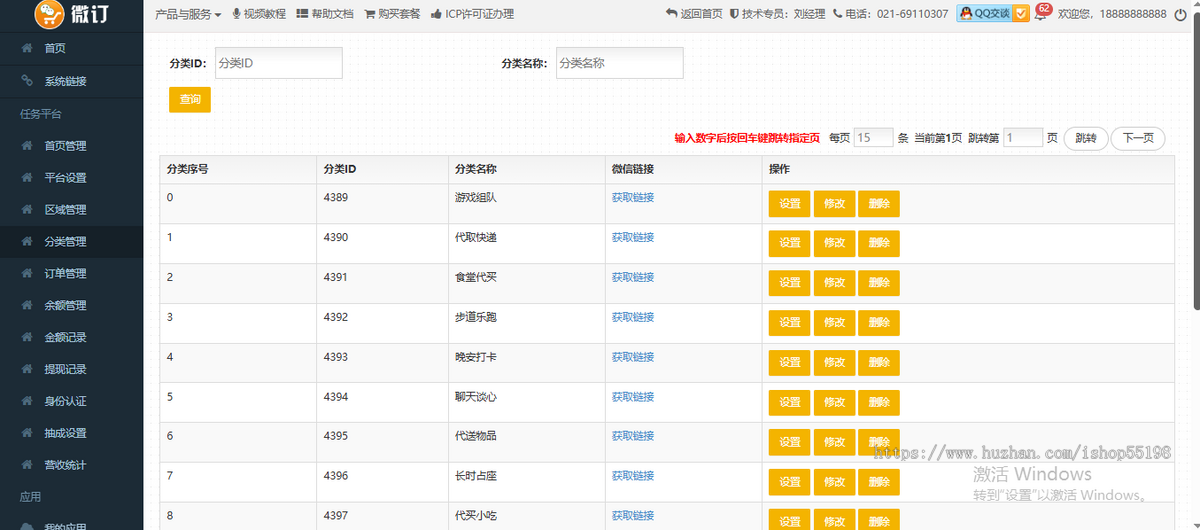
Task: Click 删除 for 代取快递 row
Action: click(x=879, y=244)
